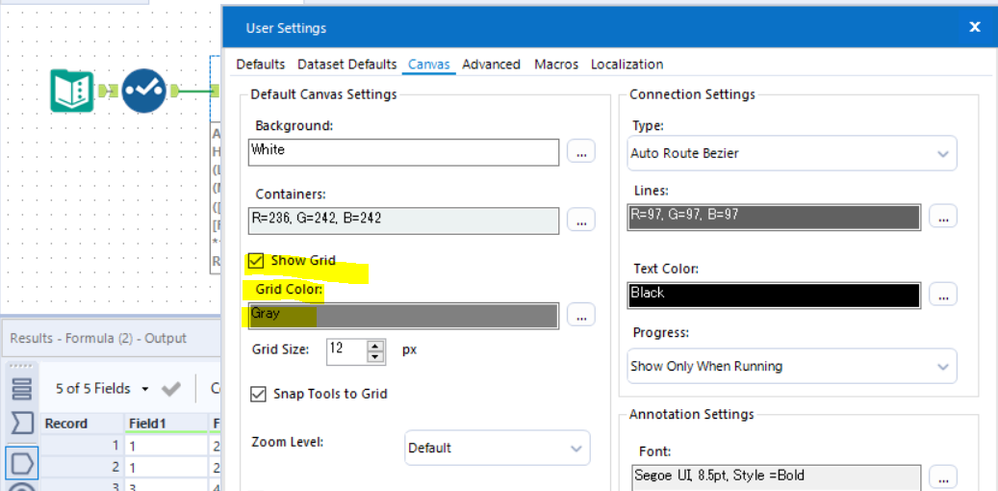This screenshot has width=998, height=491.
Task: Open the 5 of 5 Fields dropdown
Action: tap(102, 389)
